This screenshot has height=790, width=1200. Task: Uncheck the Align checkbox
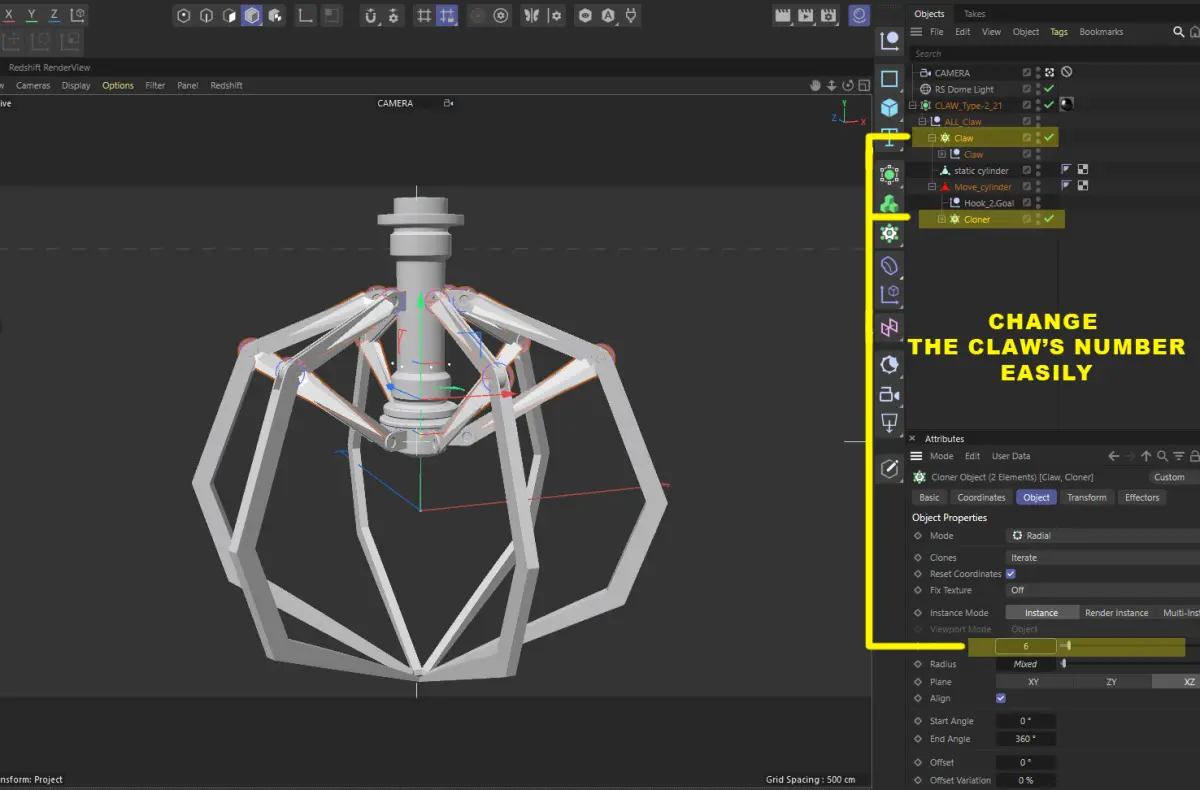(1001, 698)
